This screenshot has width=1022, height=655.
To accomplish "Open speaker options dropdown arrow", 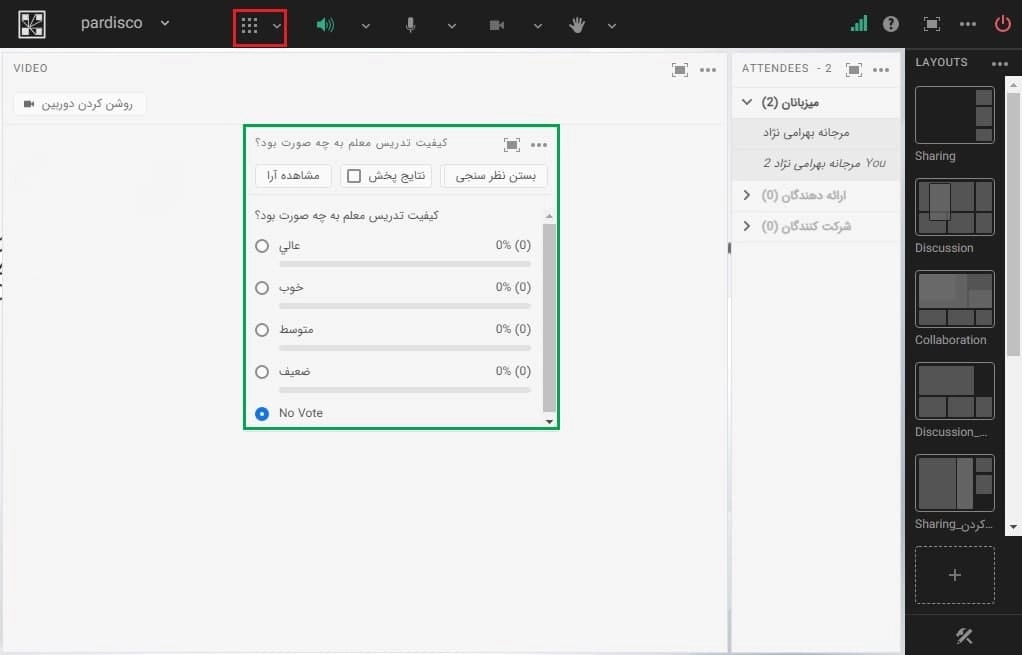I will click(x=366, y=26).
